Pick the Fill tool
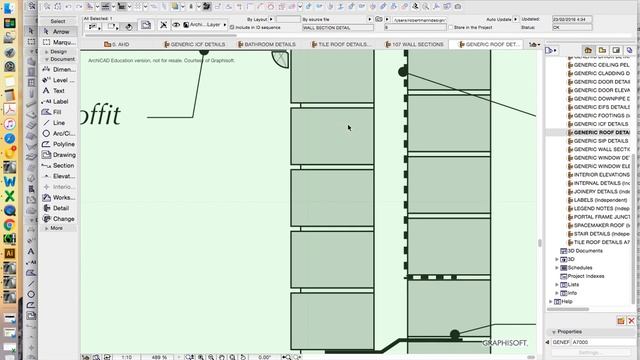The width and height of the screenshot is (640, 360). pyautogui.click(x=58, y=112)
